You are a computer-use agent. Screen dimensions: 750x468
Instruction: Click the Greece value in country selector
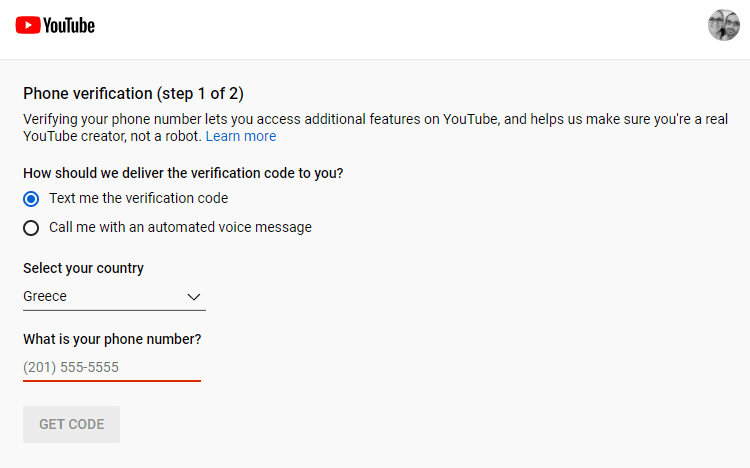(45, 296)
